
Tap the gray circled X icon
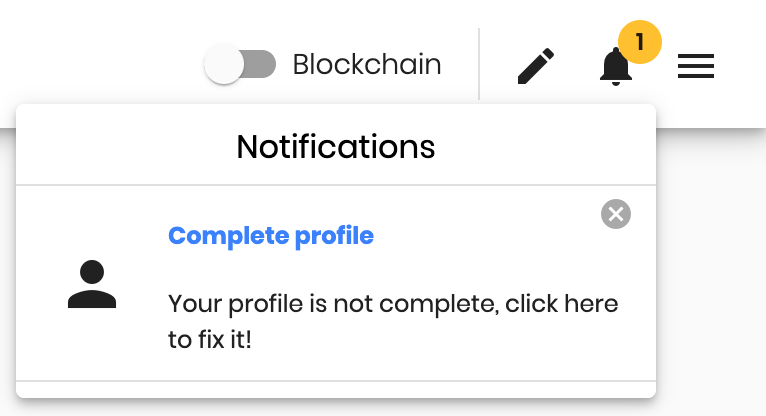(616, 214)
